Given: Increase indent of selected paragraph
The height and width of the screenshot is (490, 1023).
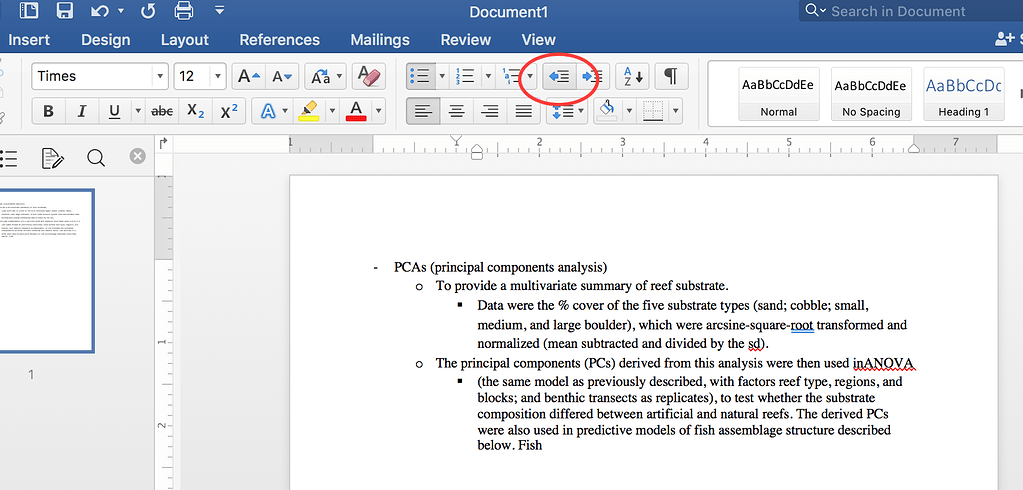Looking at the screenshot, I should click(x=592, y=76).
